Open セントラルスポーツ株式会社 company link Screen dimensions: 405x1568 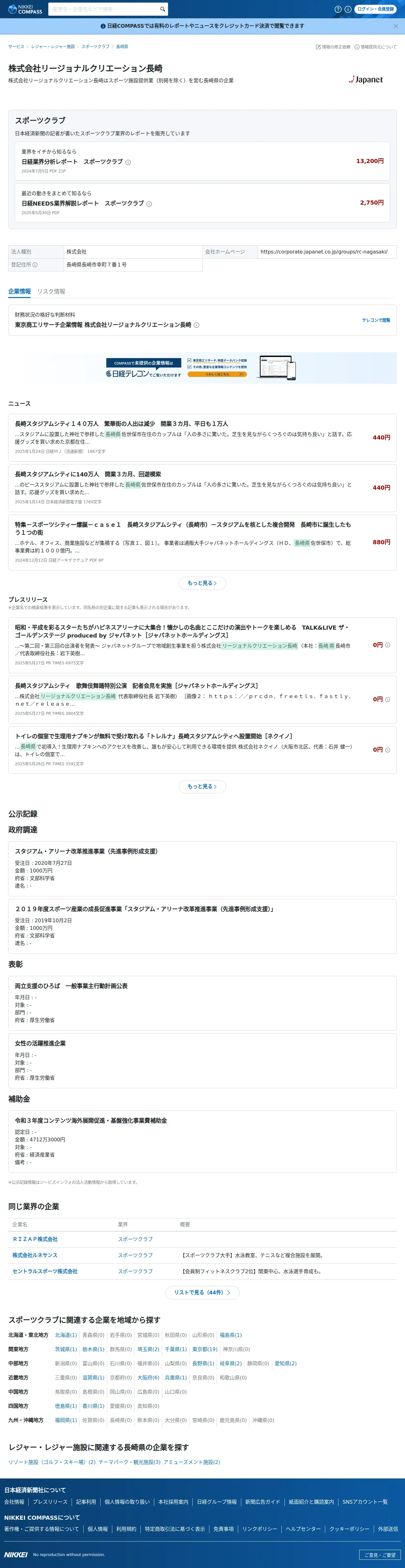[45, 1271]
